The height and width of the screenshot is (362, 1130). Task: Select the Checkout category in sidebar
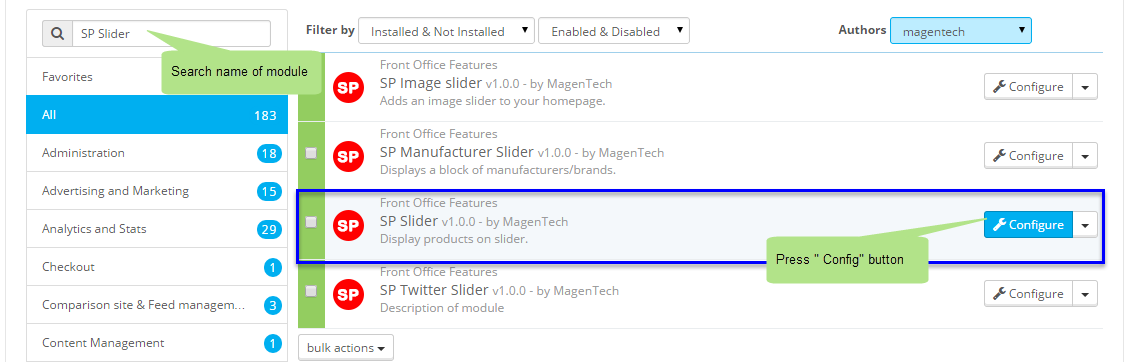[x=157, y=267]
